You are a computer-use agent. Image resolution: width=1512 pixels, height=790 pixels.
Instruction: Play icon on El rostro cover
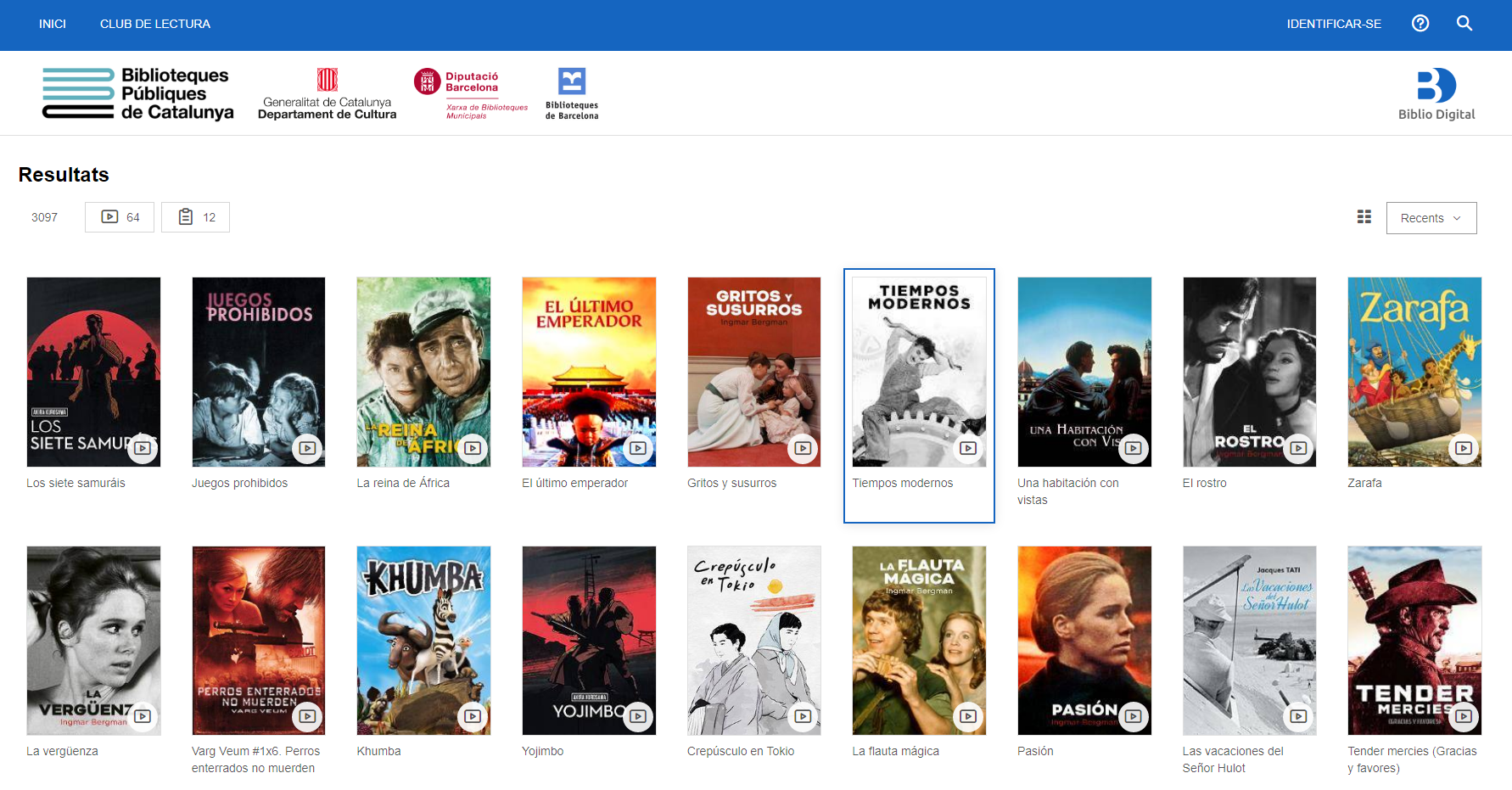point(1298,448)
